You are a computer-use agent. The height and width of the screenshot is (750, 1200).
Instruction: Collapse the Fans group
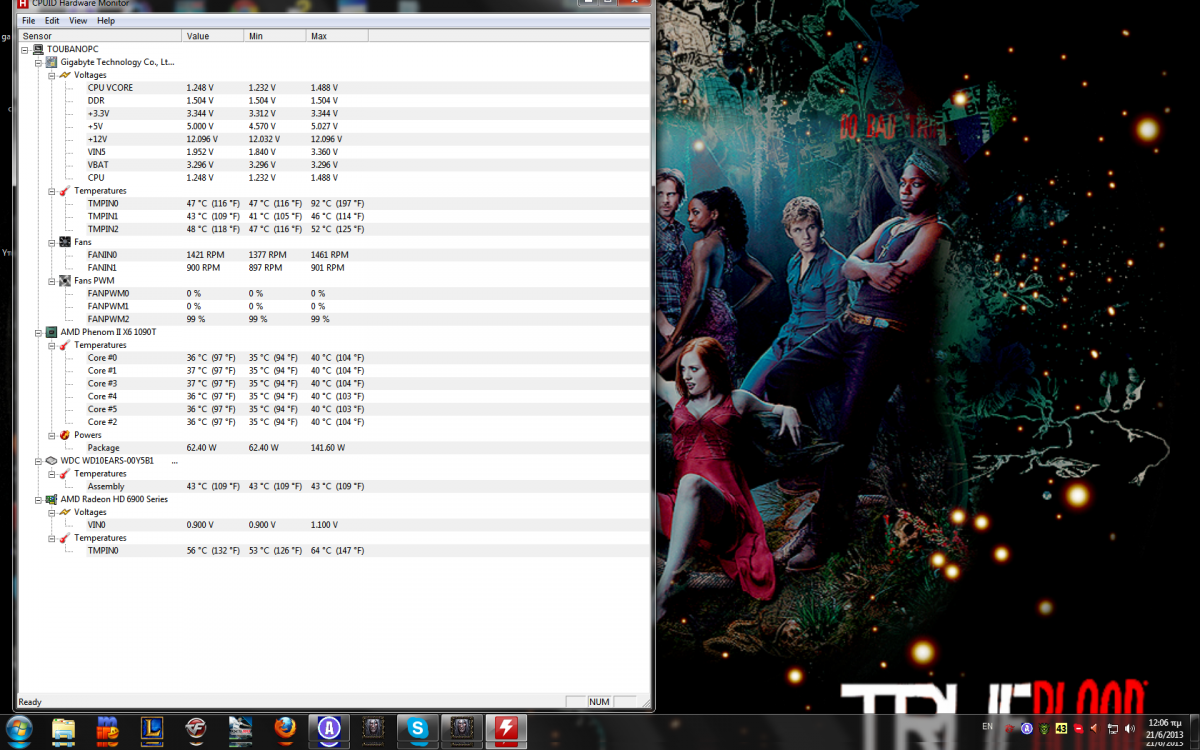coord(51,242)
